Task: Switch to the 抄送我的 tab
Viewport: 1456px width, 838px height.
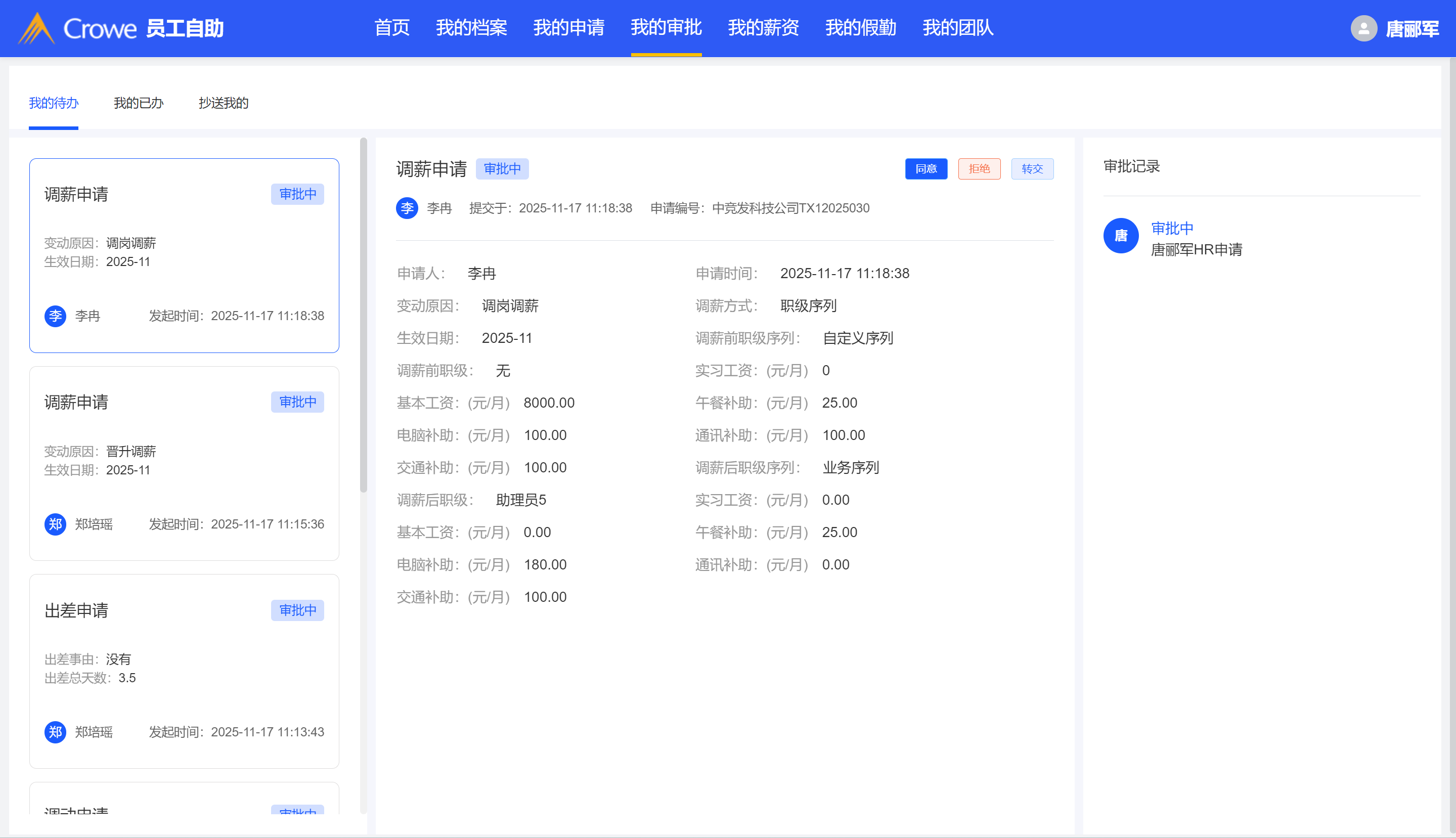Action: 224,103
